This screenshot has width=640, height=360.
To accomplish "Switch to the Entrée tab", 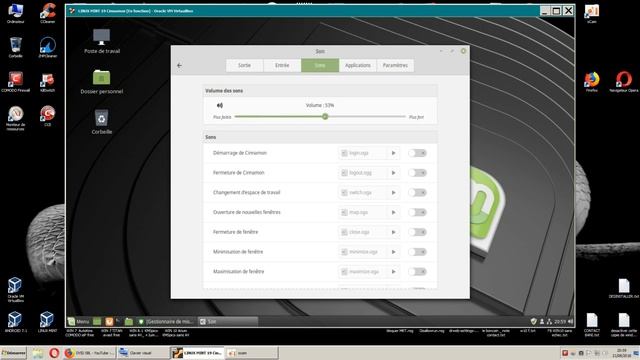I will (282, 65).
